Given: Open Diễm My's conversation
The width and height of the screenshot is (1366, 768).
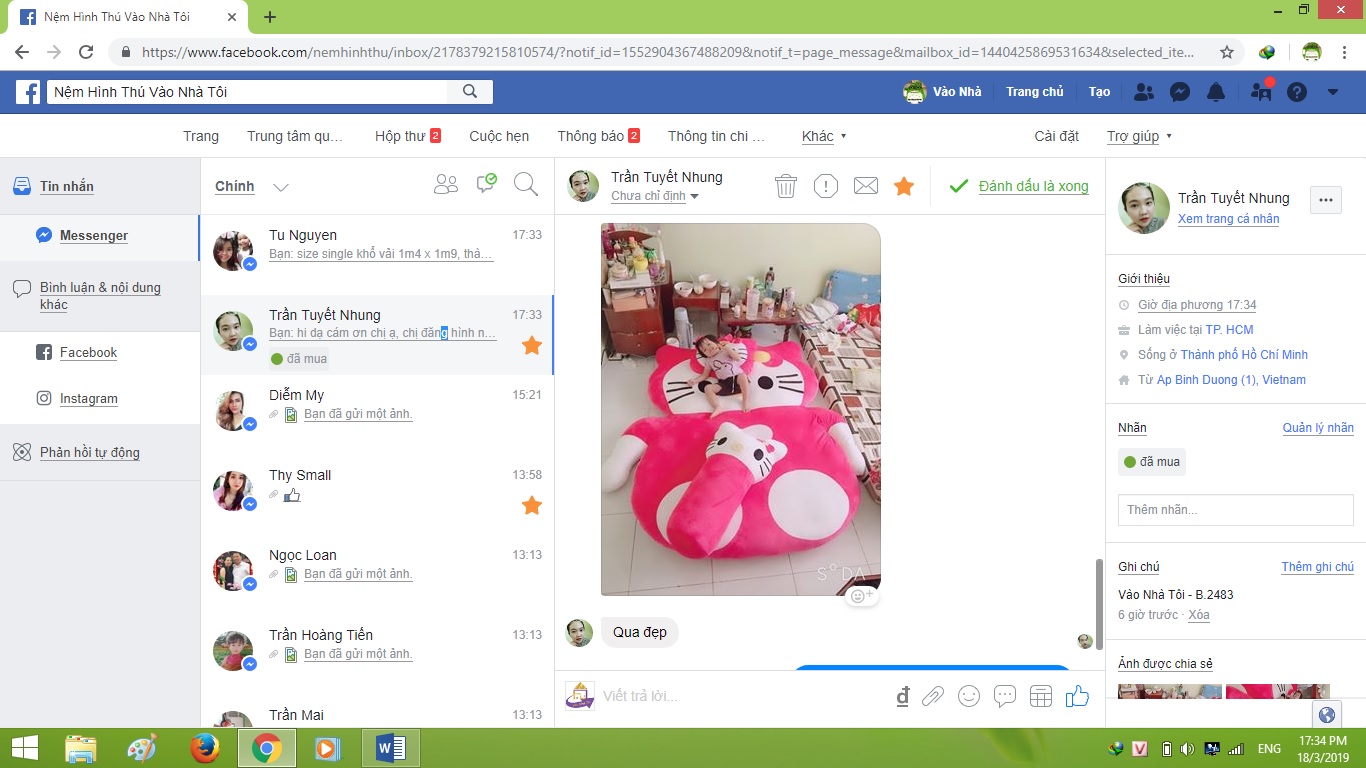Looking at the screenshot, I should (377, 415).
